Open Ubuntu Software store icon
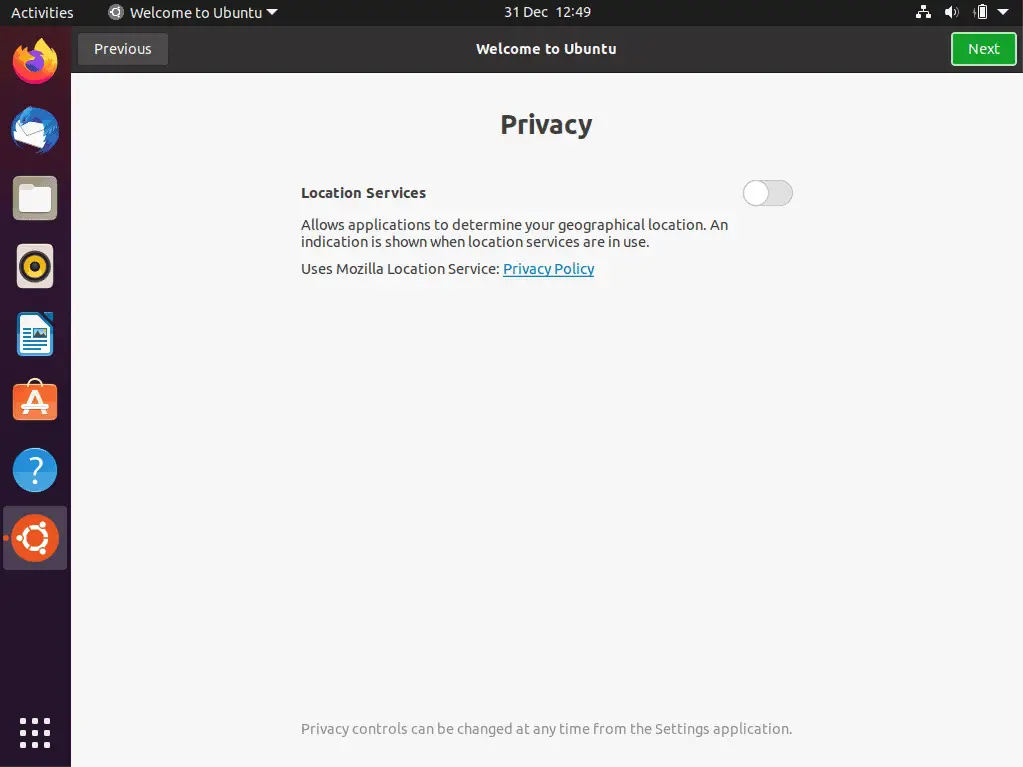 click(x=35, y=400)
